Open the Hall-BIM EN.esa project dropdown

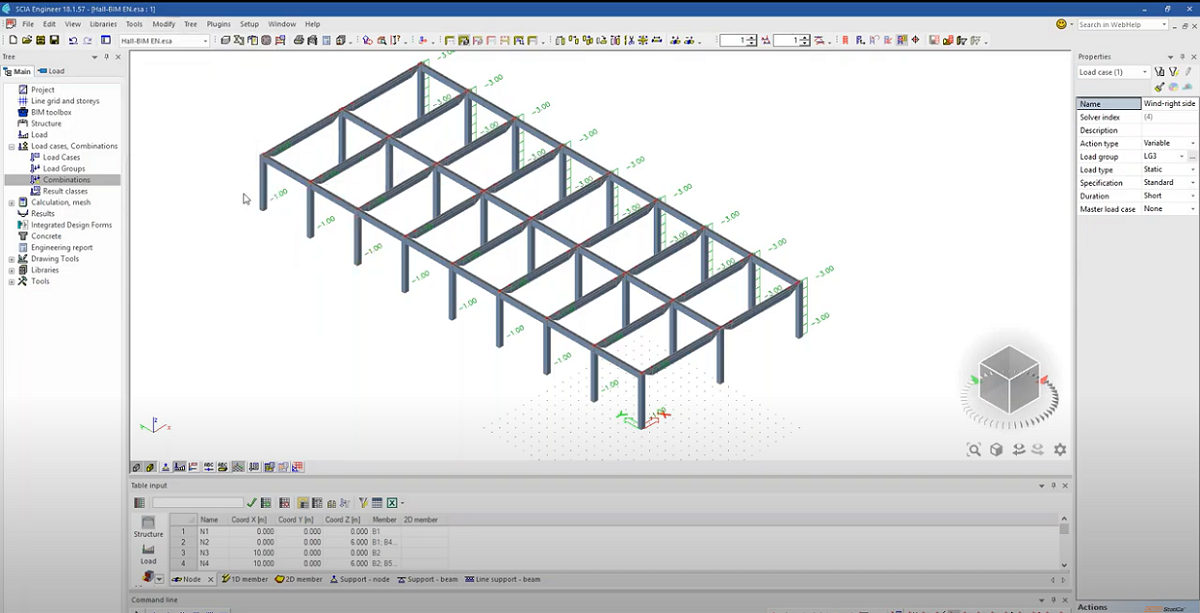[206, 41]
